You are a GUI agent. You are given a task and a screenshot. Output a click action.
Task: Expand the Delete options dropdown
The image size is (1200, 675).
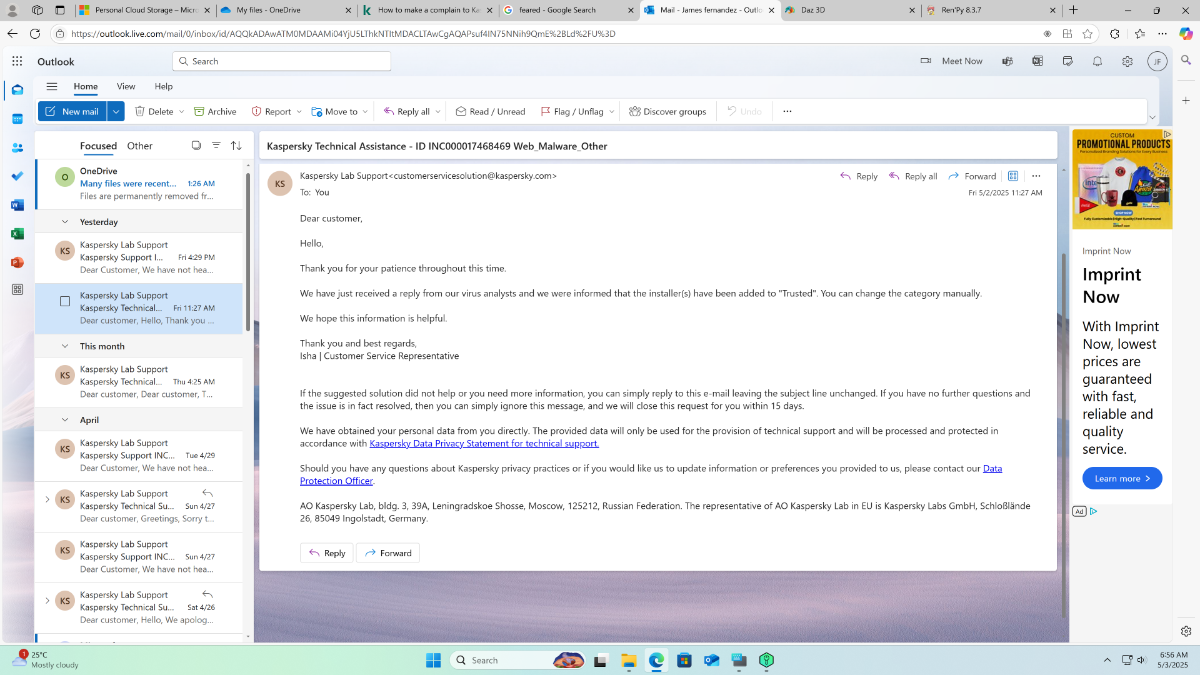click(181, 112)
